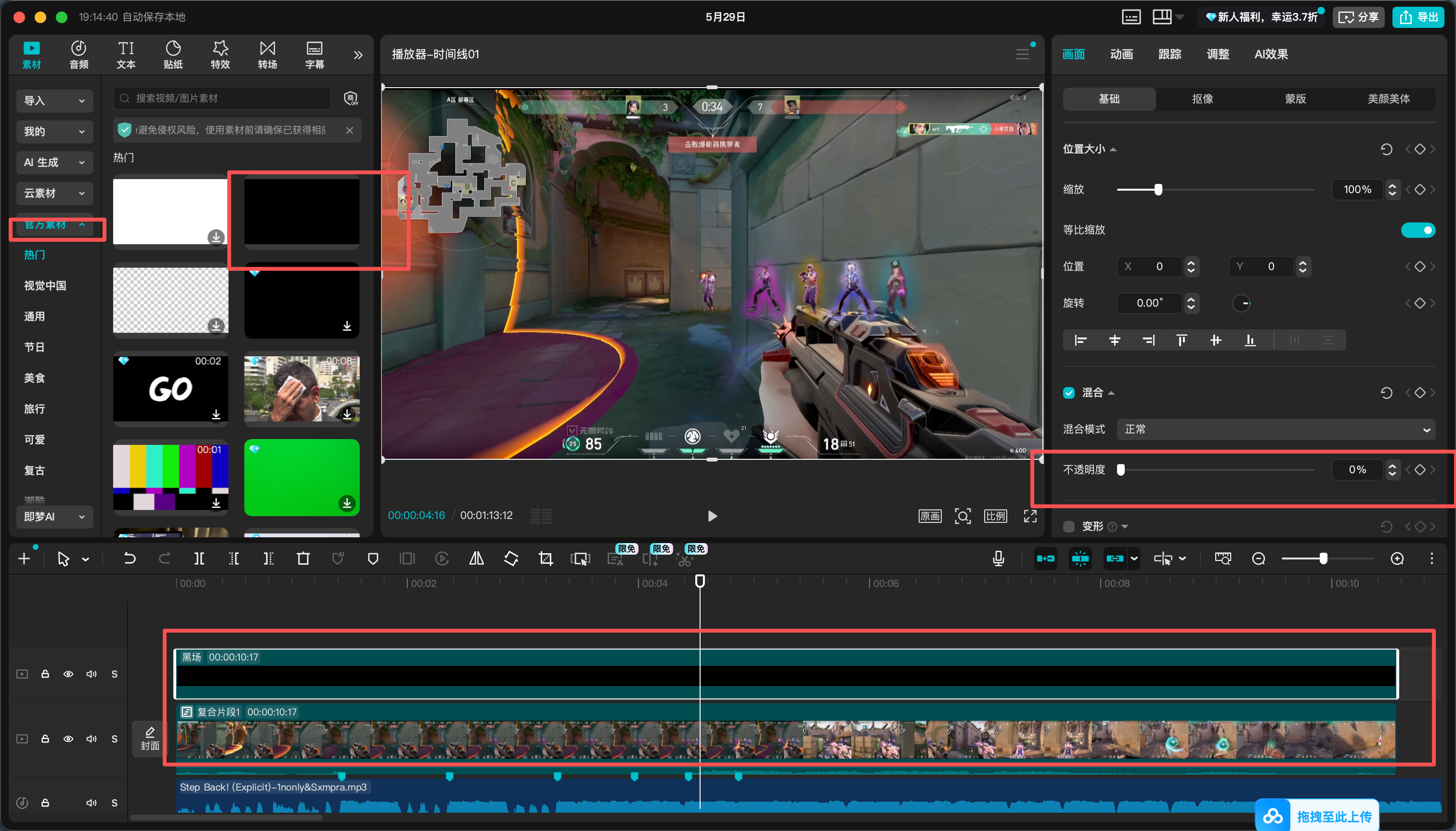Zoom out the timeline
1456x831 pixels.
pos(1259,559)
